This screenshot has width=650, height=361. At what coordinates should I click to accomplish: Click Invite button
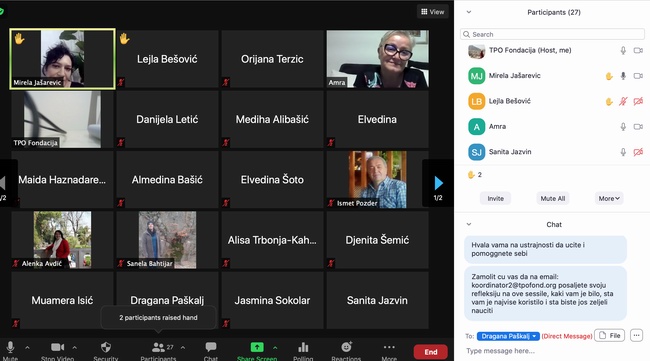[495, 199]
